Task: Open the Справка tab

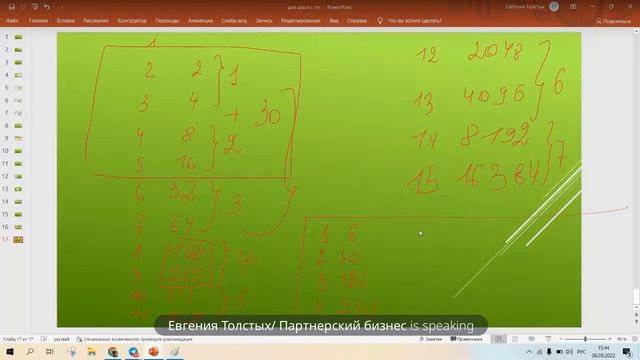Action: 357,20
